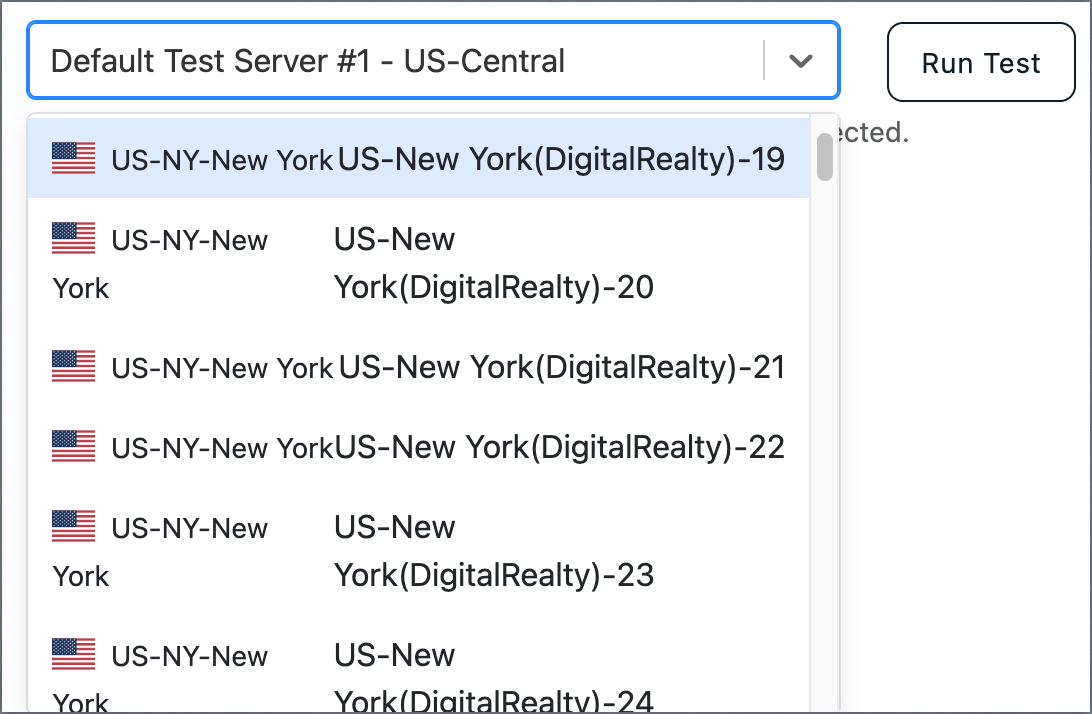Click the US flag beside DigitalRealty-19
The width and height of the screenshot is (1092, 714).
[x=73, y=158]
